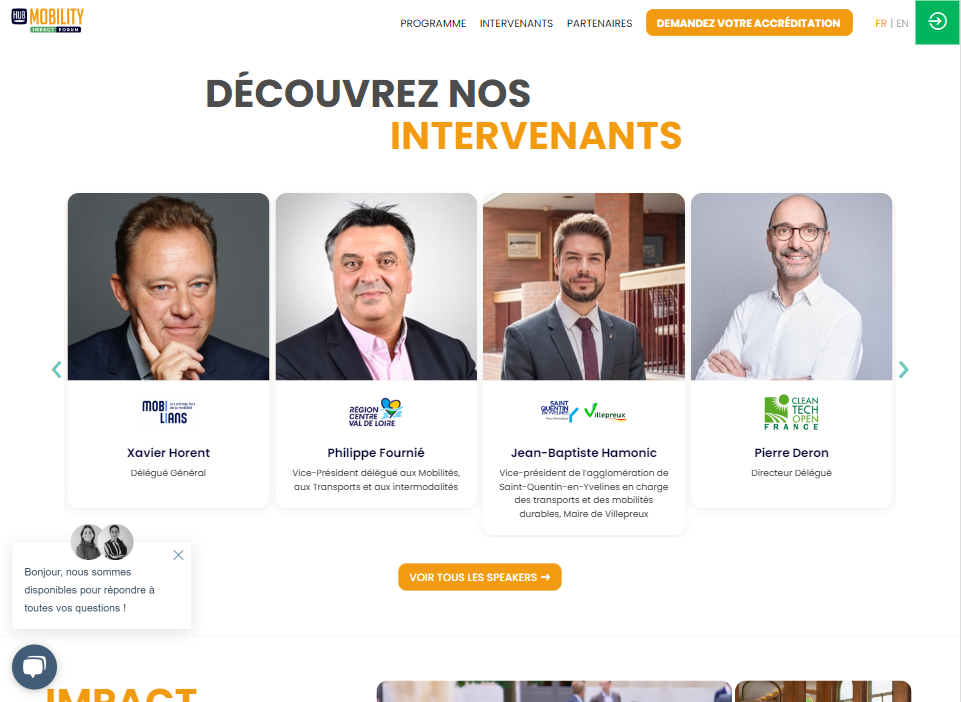This screenshot has height=702, width=961.
Task: Open the Partenaires menu item
Action: [x=599, y=23]
